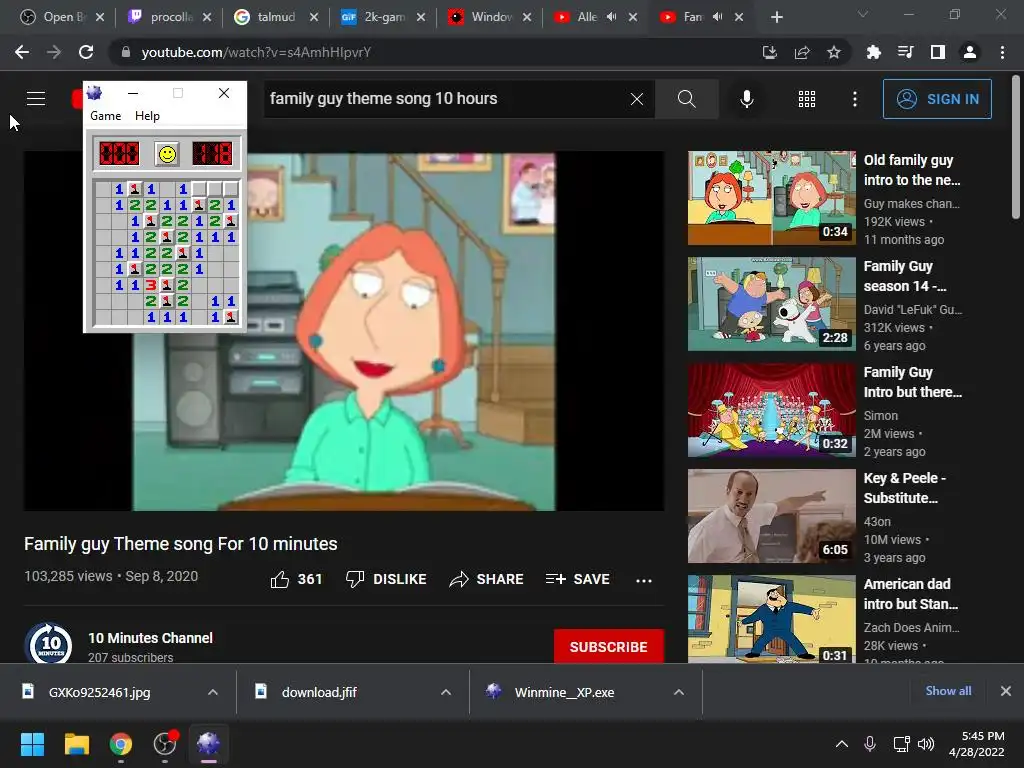
Task: Open the Minesweeper Game menu
Action: pos(105,116)
